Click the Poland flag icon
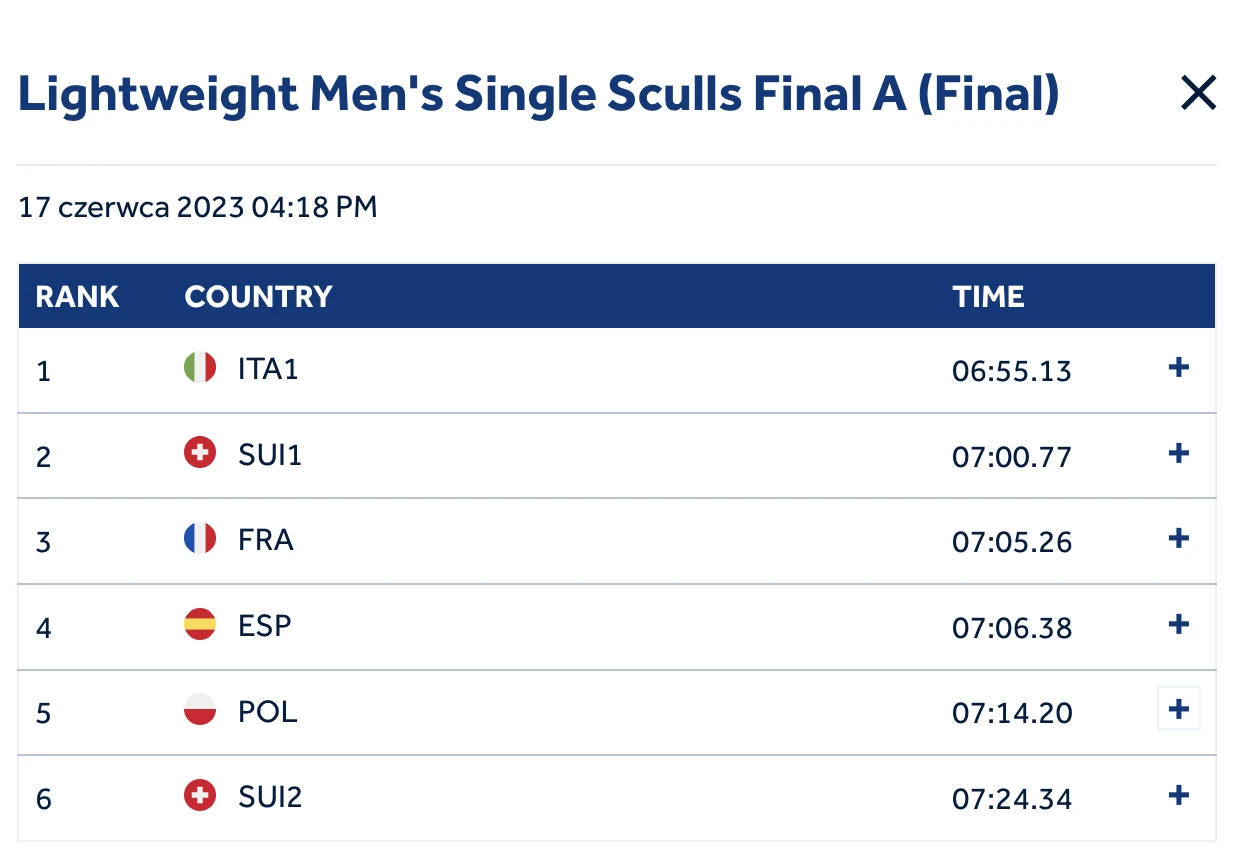The height and width of the screenshot is (856, 1240). (x=200, y=711)
